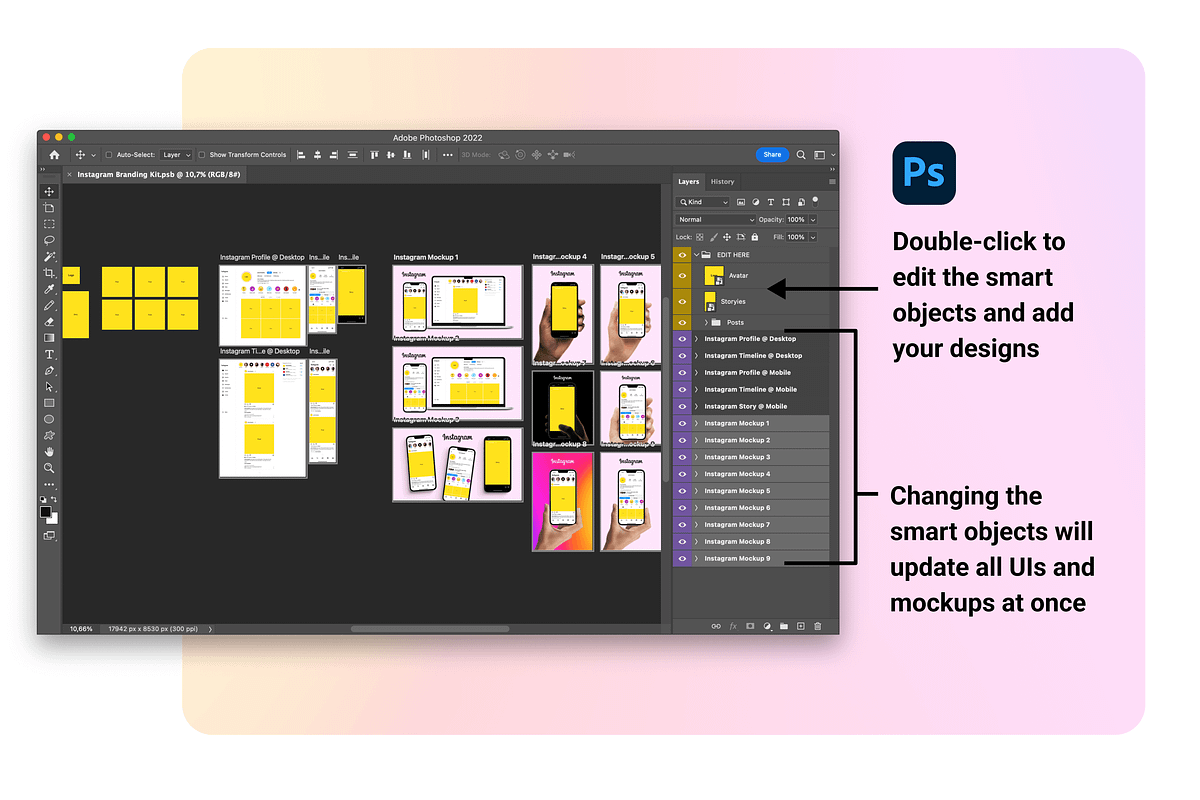Filter layers by type (T) icon
1200x800 pixels.
771,202
